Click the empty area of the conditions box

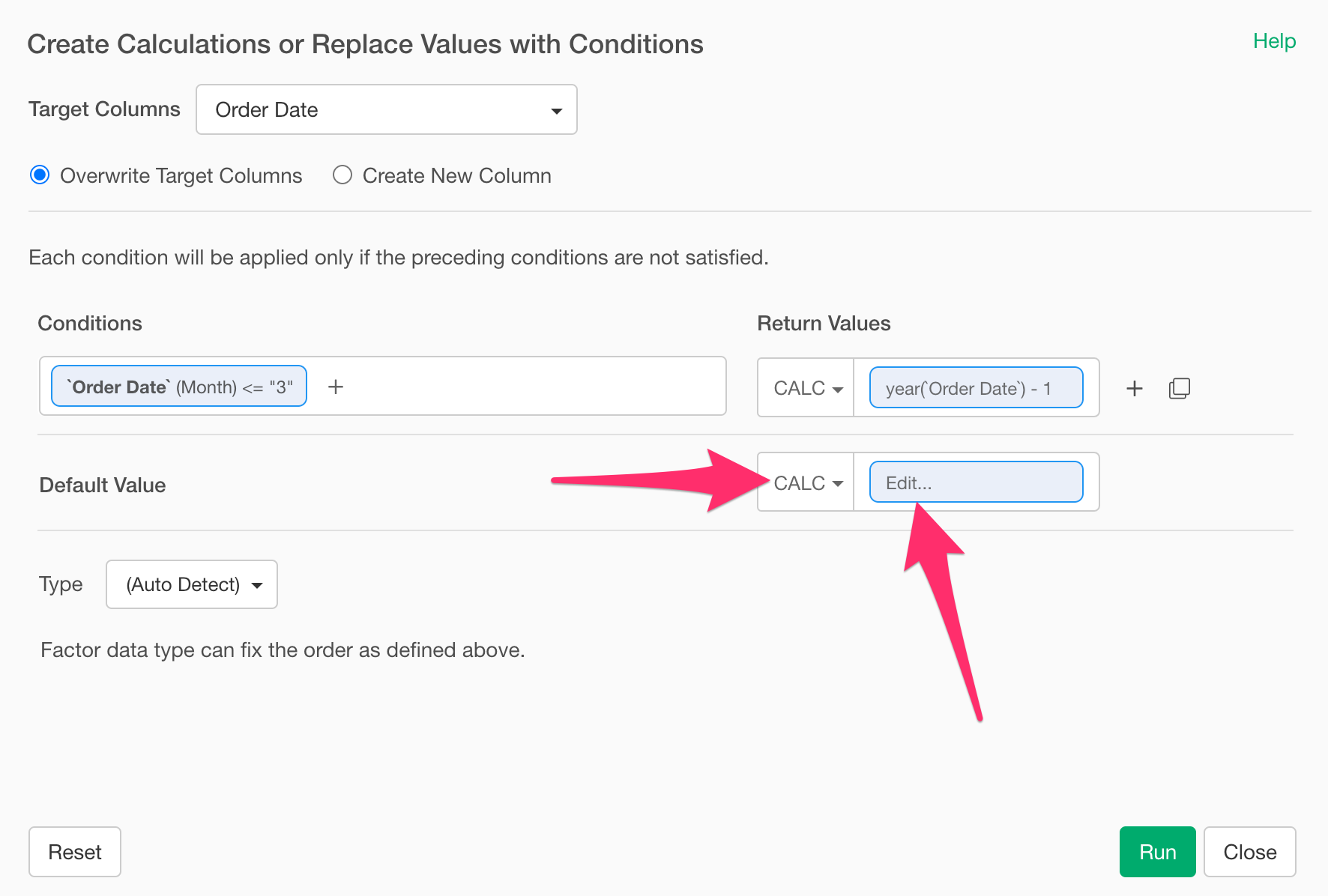pos(532,387)
